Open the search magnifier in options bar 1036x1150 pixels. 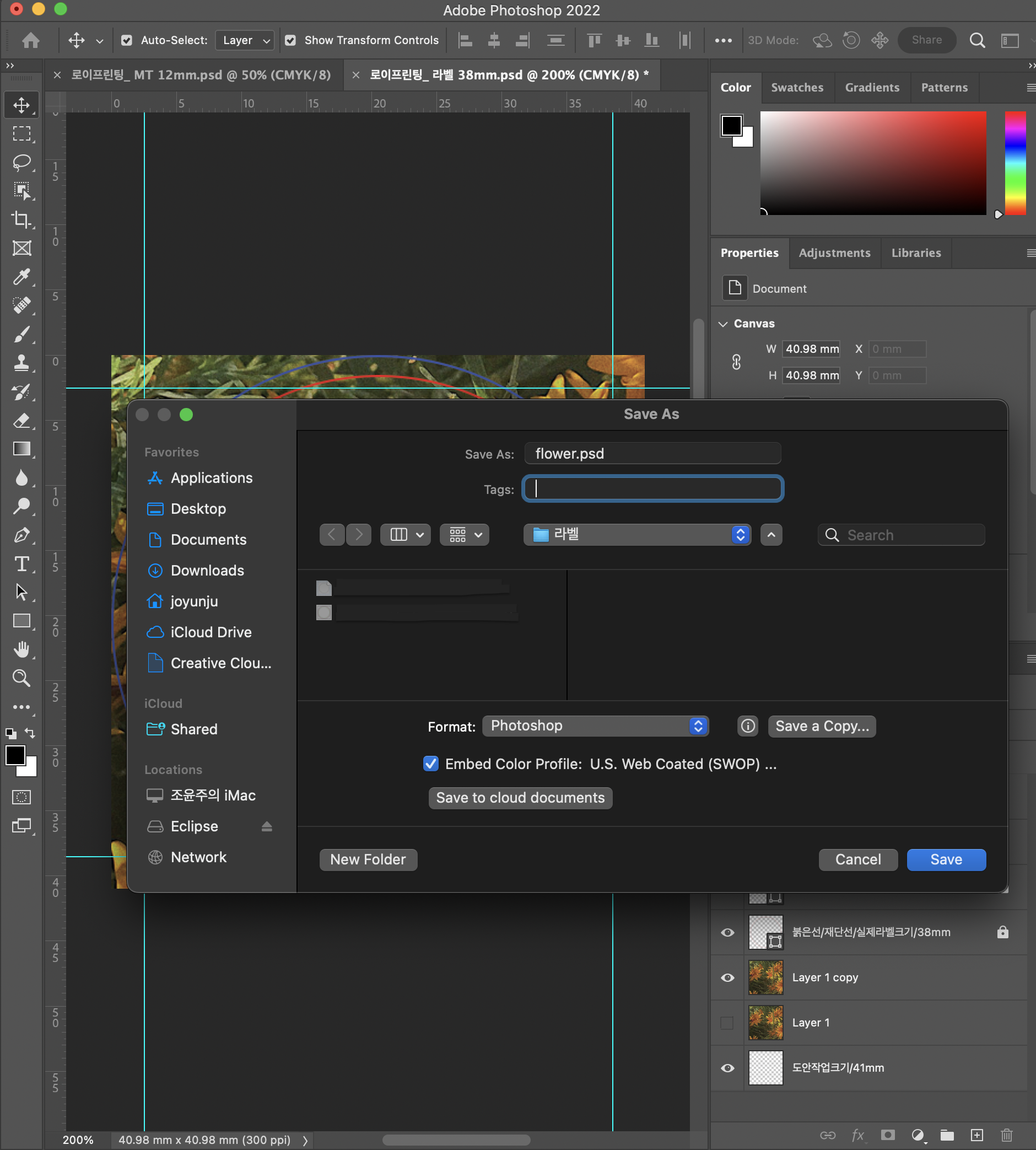pyautogui.click(x=978, y=40)
